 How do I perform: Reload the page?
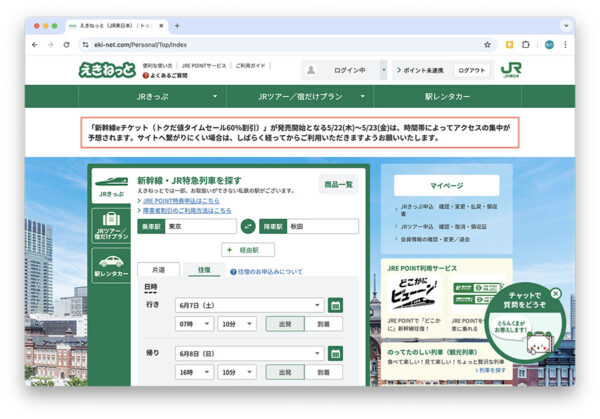click(x=67, y=45)
